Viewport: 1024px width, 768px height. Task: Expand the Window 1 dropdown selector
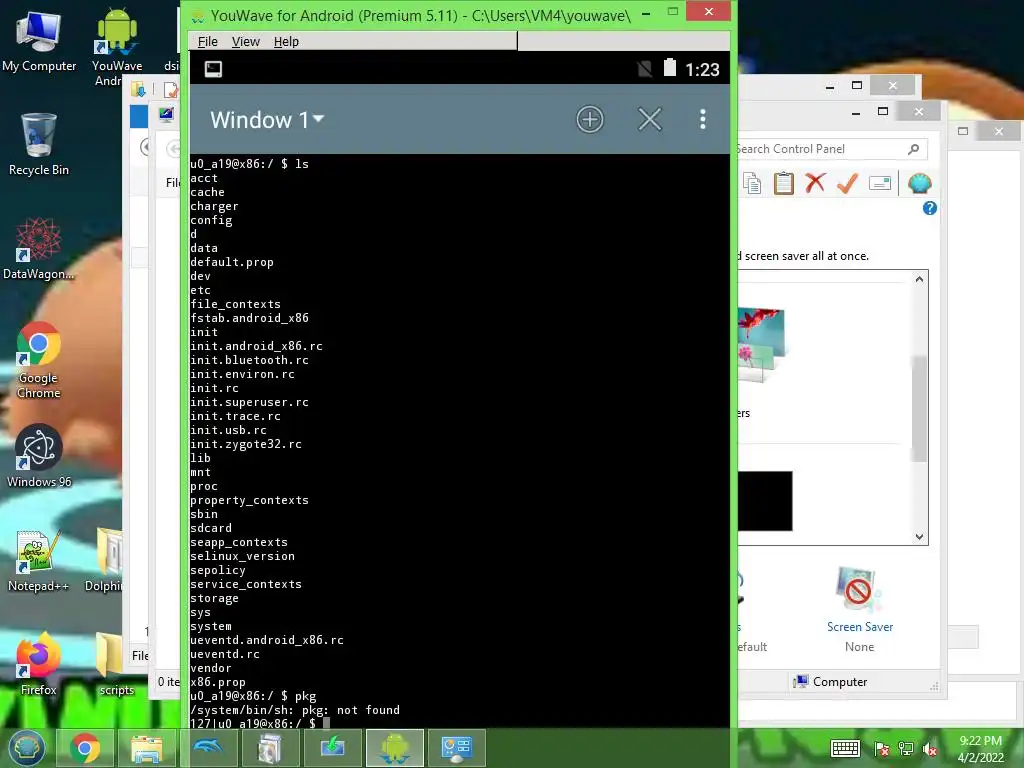267,120
